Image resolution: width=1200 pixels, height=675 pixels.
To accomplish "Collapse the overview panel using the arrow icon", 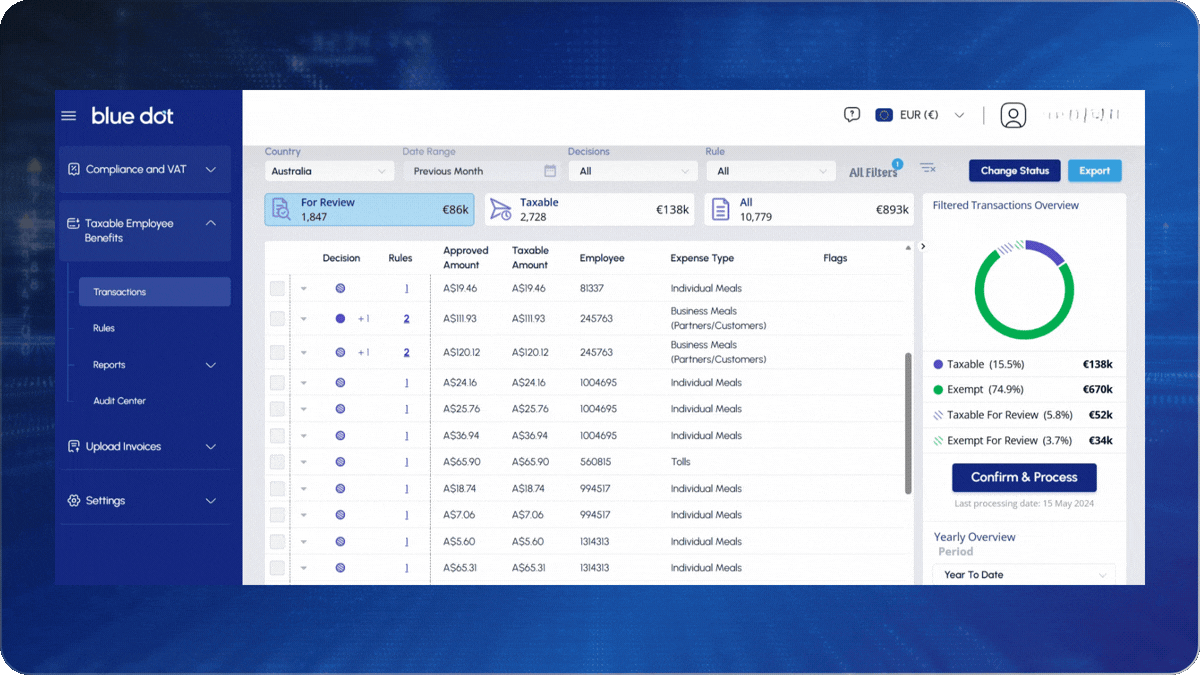I will tap(923, 246).
